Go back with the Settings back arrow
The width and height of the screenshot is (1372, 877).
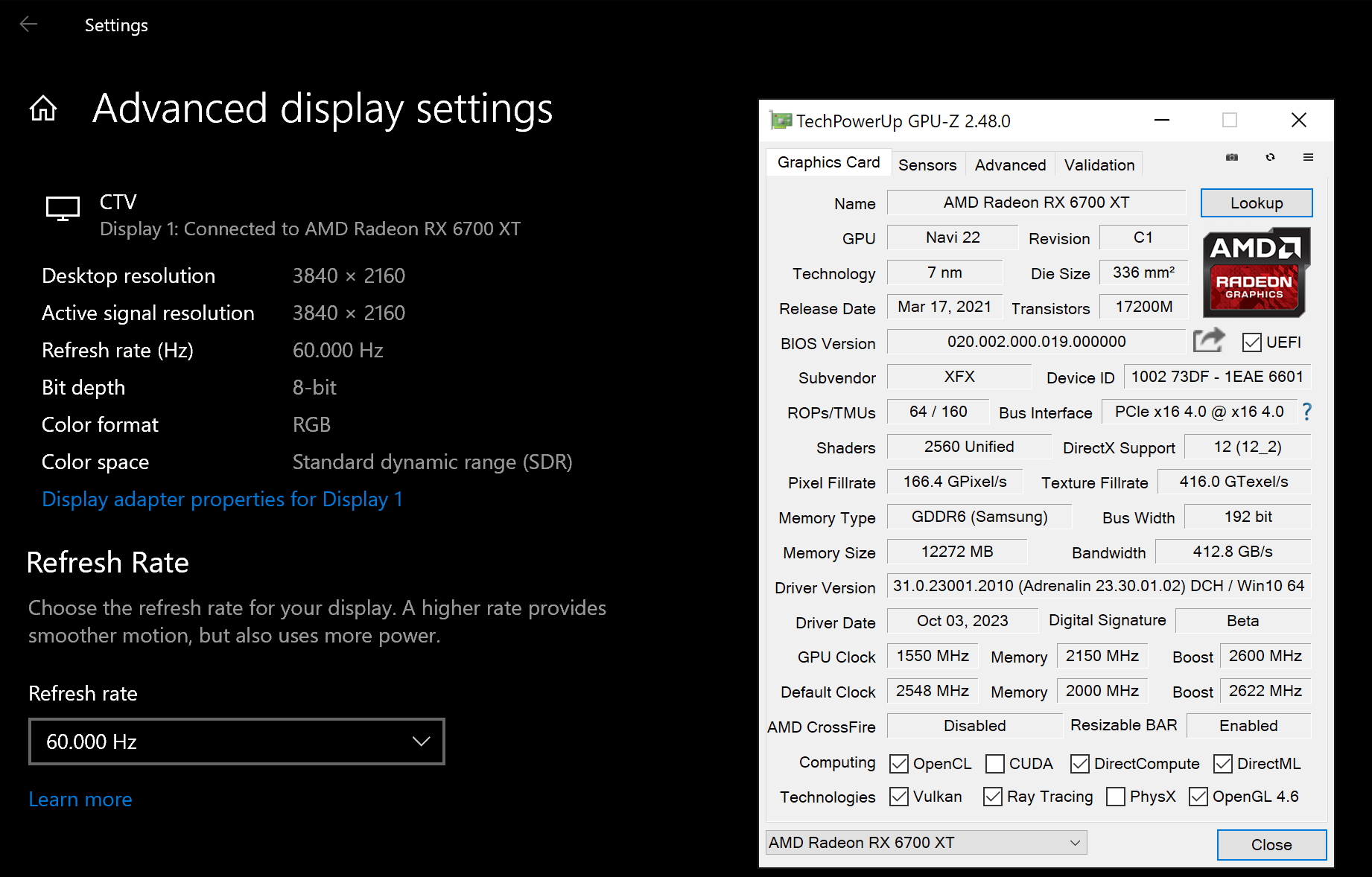click(28, 25)
